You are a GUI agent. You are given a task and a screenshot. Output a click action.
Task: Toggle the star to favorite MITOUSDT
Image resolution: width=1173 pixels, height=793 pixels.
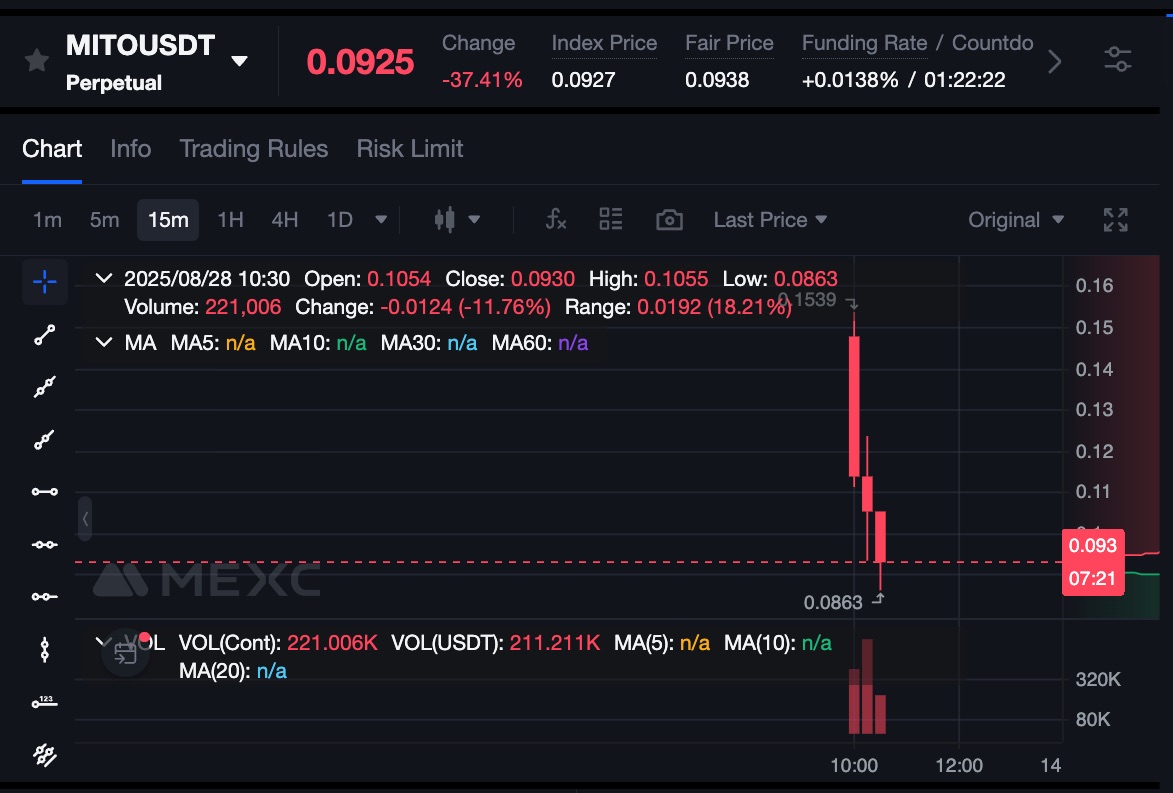click(x=36, y=60)
